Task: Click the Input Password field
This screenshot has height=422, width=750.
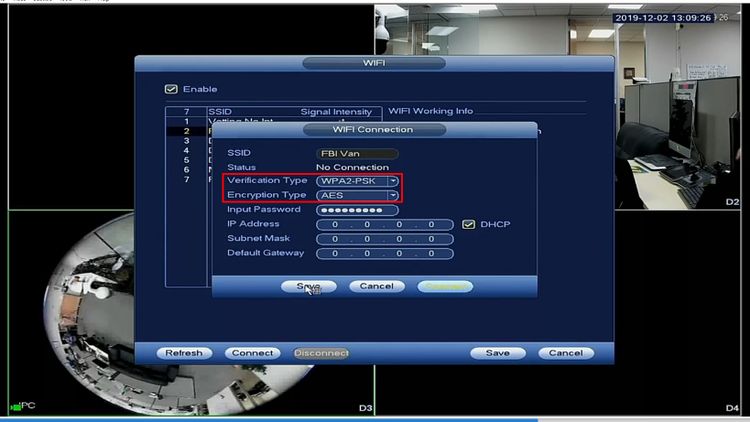Action: pyautogui.click(x=357, y=210)
